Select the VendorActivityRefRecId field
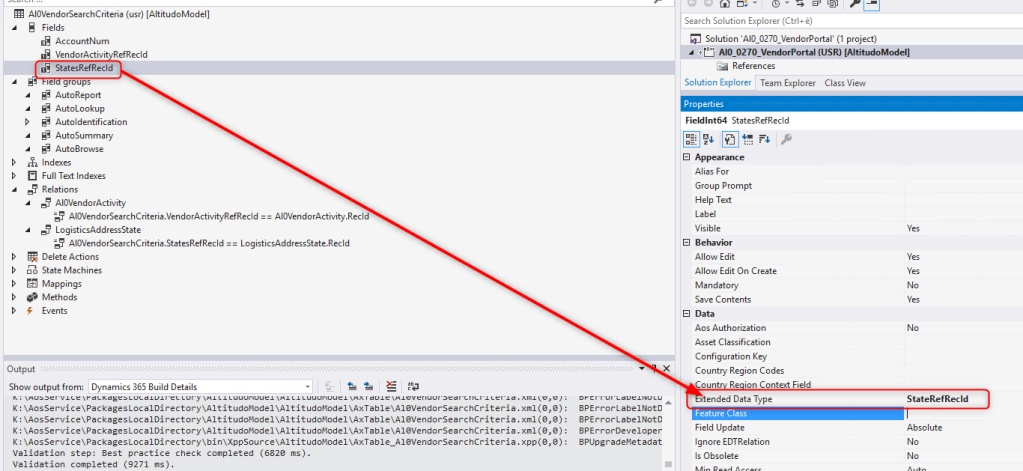This screenshot has height=471, width=1023. click(103, 55)
